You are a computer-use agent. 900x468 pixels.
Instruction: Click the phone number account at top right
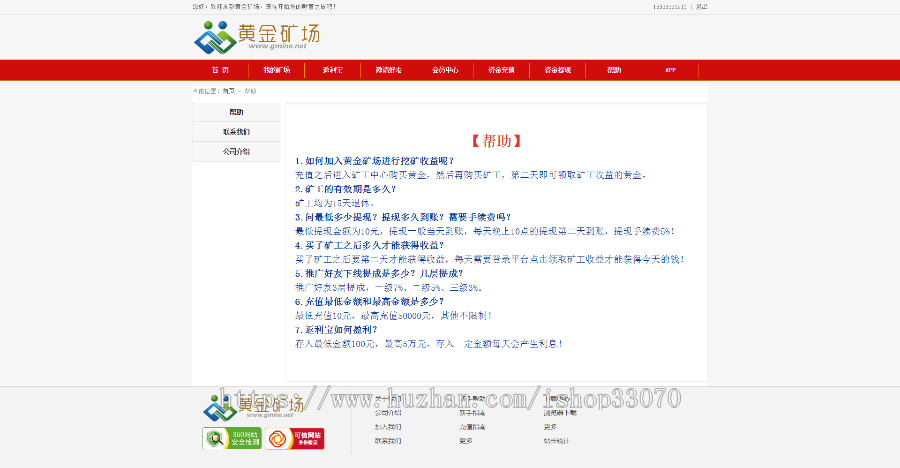point(669,7)
